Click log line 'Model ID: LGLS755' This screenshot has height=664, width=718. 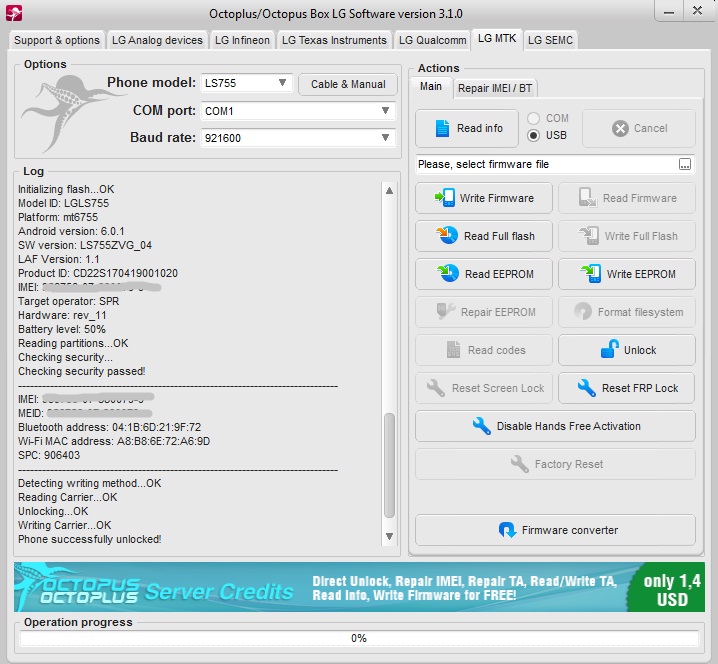(x=63, y=203)
